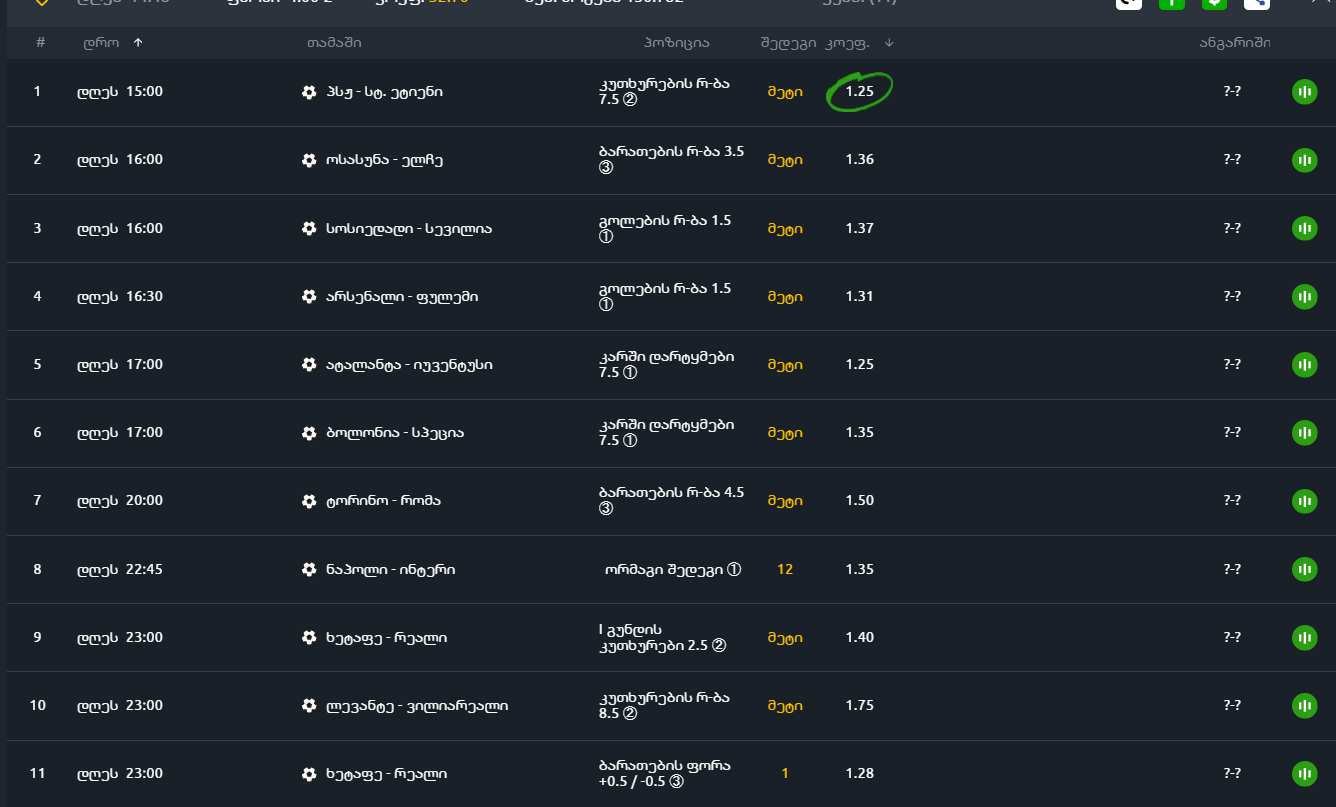1336x807 pixels.
Task: Sort by time using დრო arrow
Action: tap(137, 43)
